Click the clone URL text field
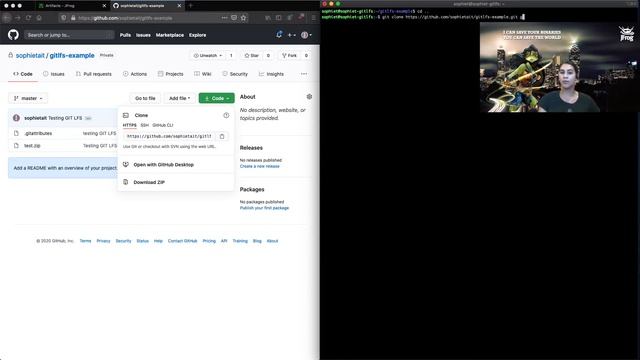Screen dimensions: 640x360 (x=169, y=136)
